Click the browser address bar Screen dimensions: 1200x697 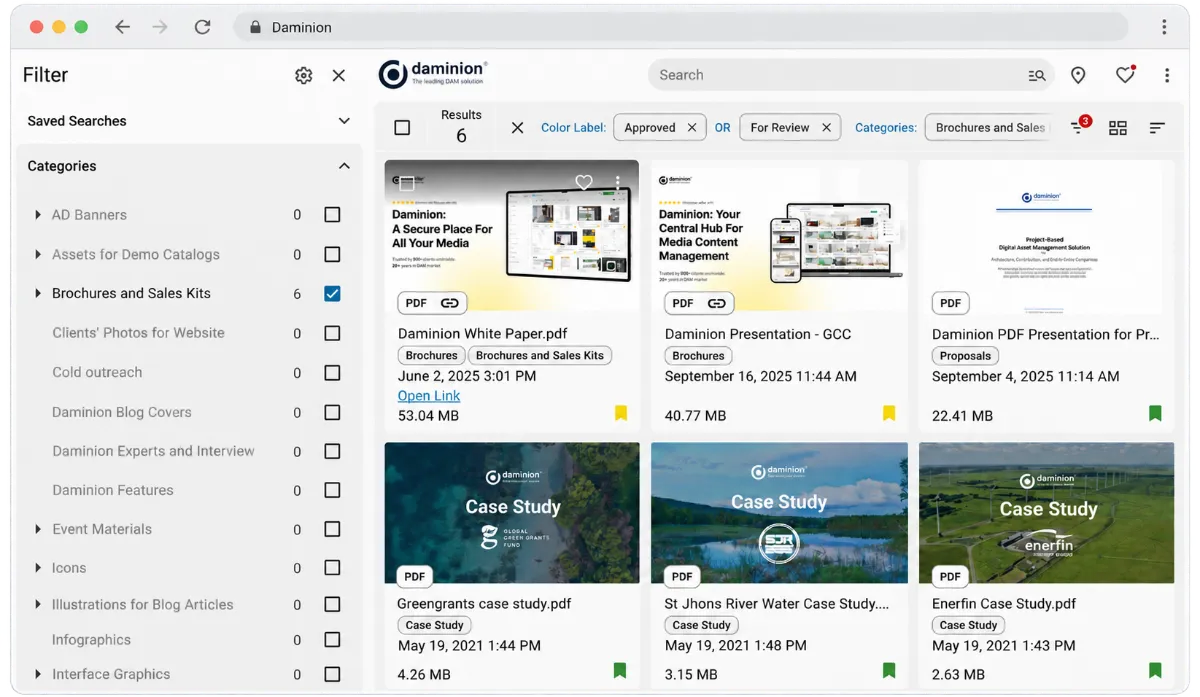(x=681, y=27)
